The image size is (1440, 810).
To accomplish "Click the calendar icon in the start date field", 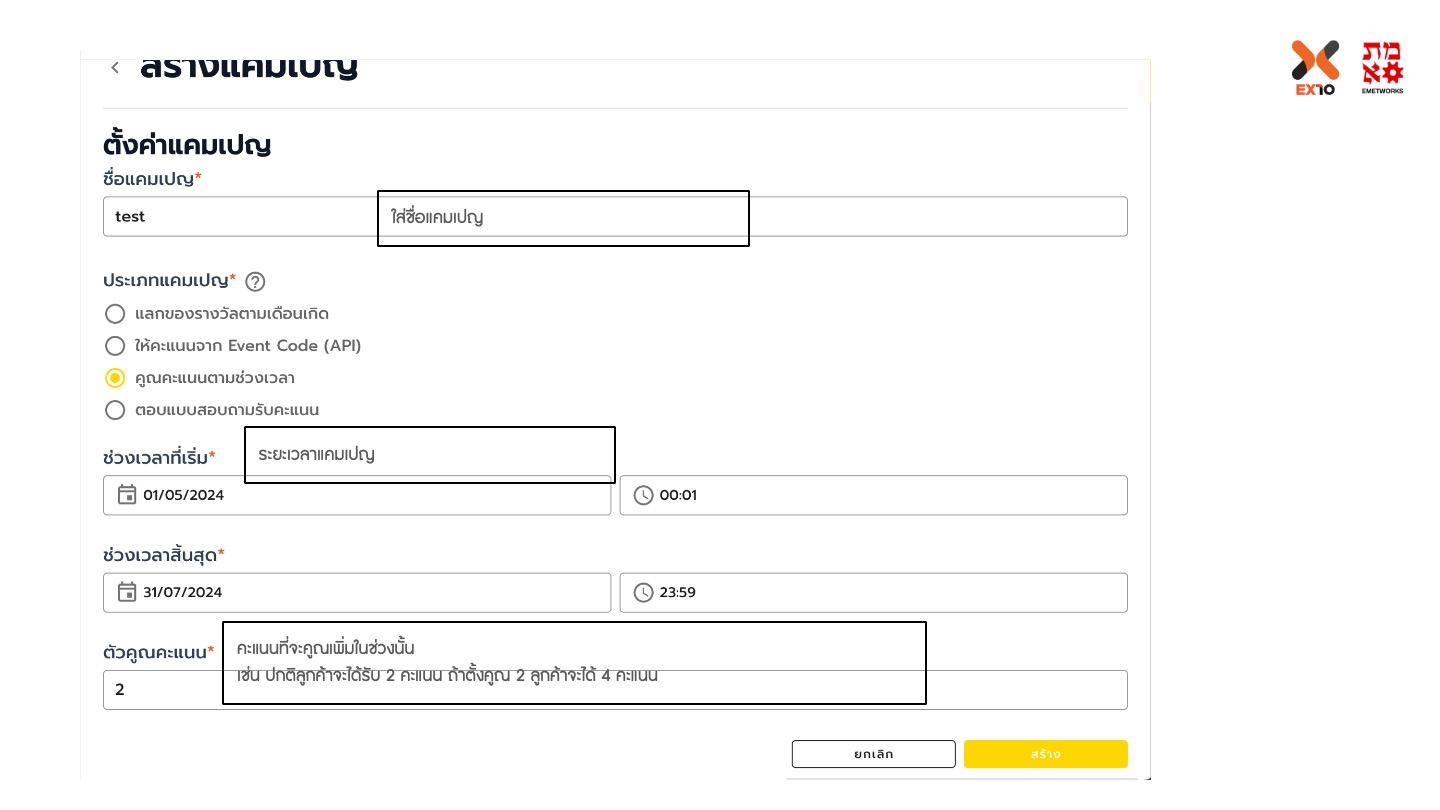I will pyautogui.click(x=127, y=495).
